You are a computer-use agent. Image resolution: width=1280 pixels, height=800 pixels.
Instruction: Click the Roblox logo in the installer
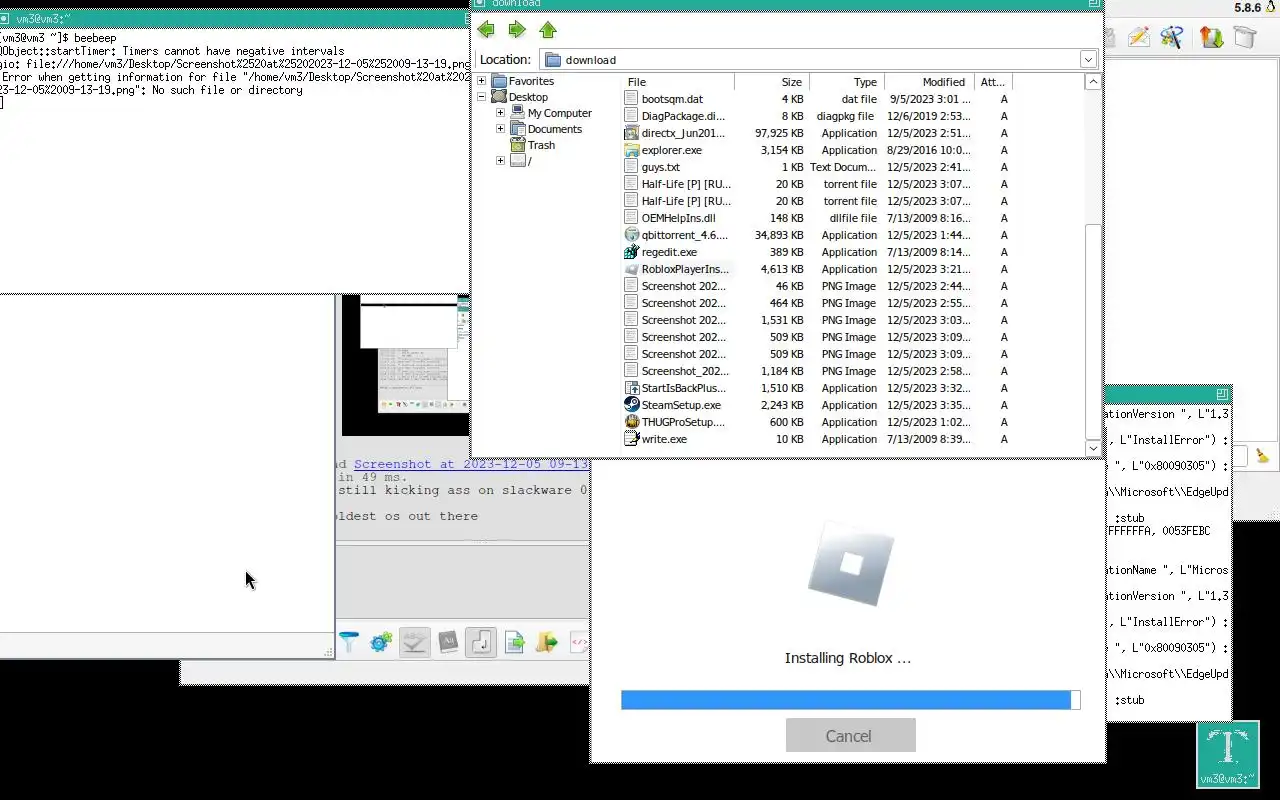[851, 564]
